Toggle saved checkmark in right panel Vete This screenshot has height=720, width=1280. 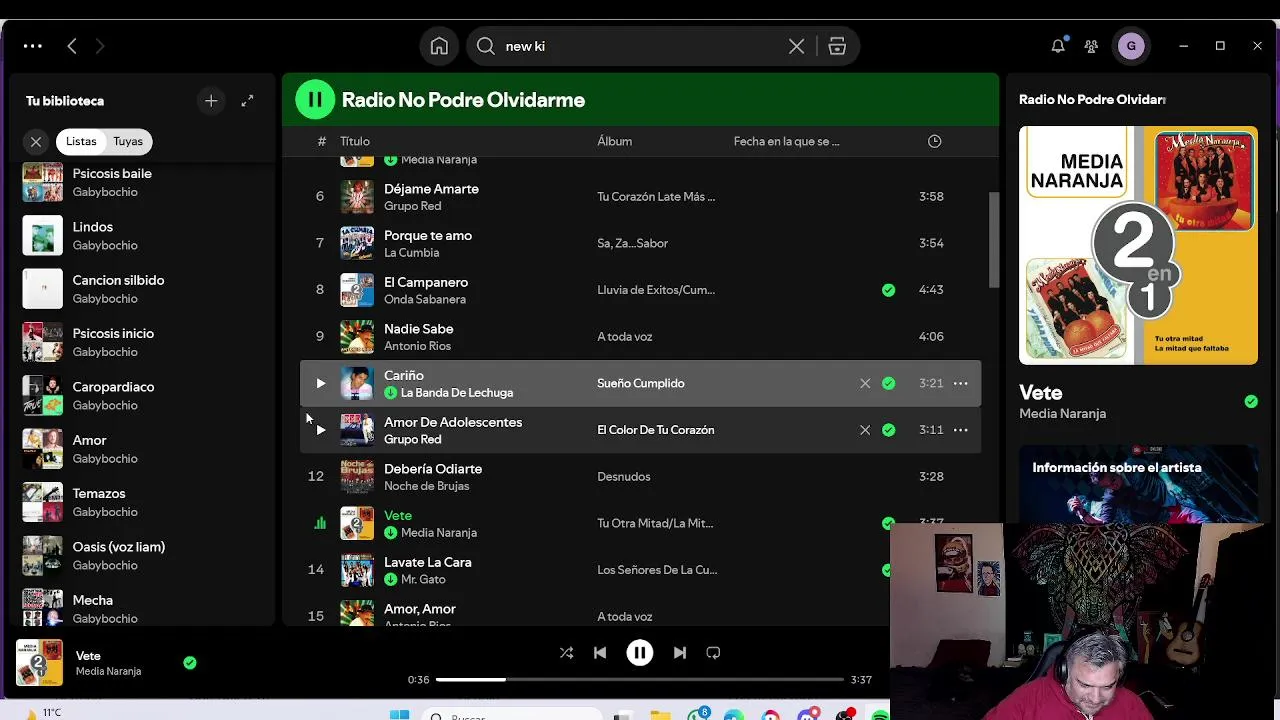click(1251, 401)
